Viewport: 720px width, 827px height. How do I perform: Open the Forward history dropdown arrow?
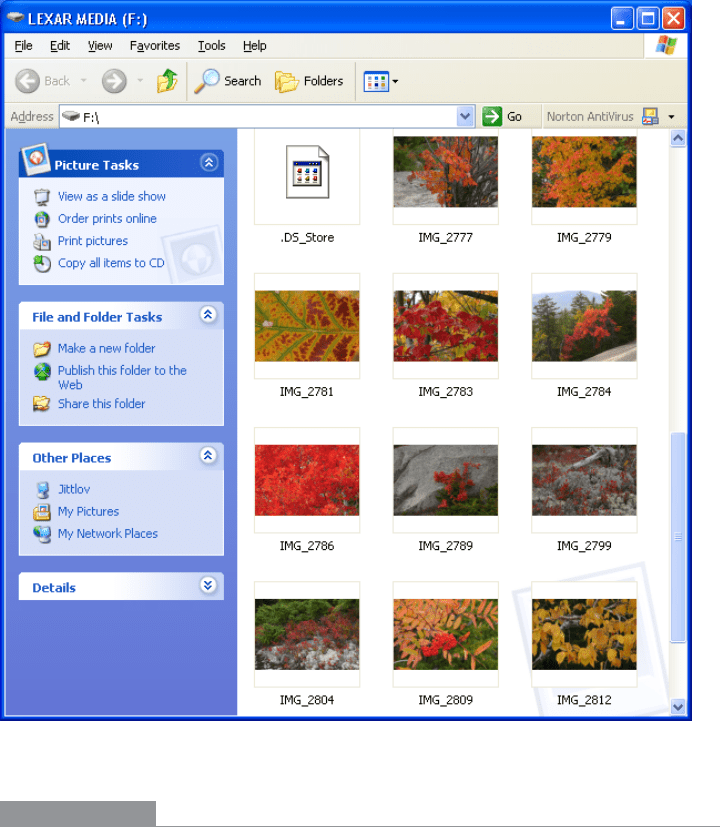tap(140, 81)
